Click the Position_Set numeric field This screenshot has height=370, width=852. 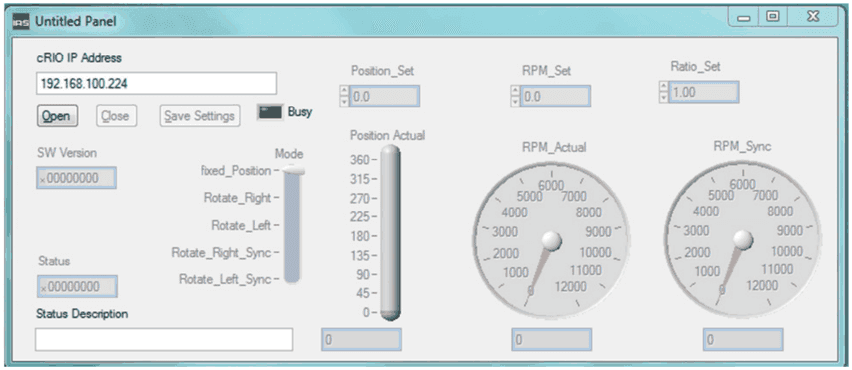click(x=384, y=96)
